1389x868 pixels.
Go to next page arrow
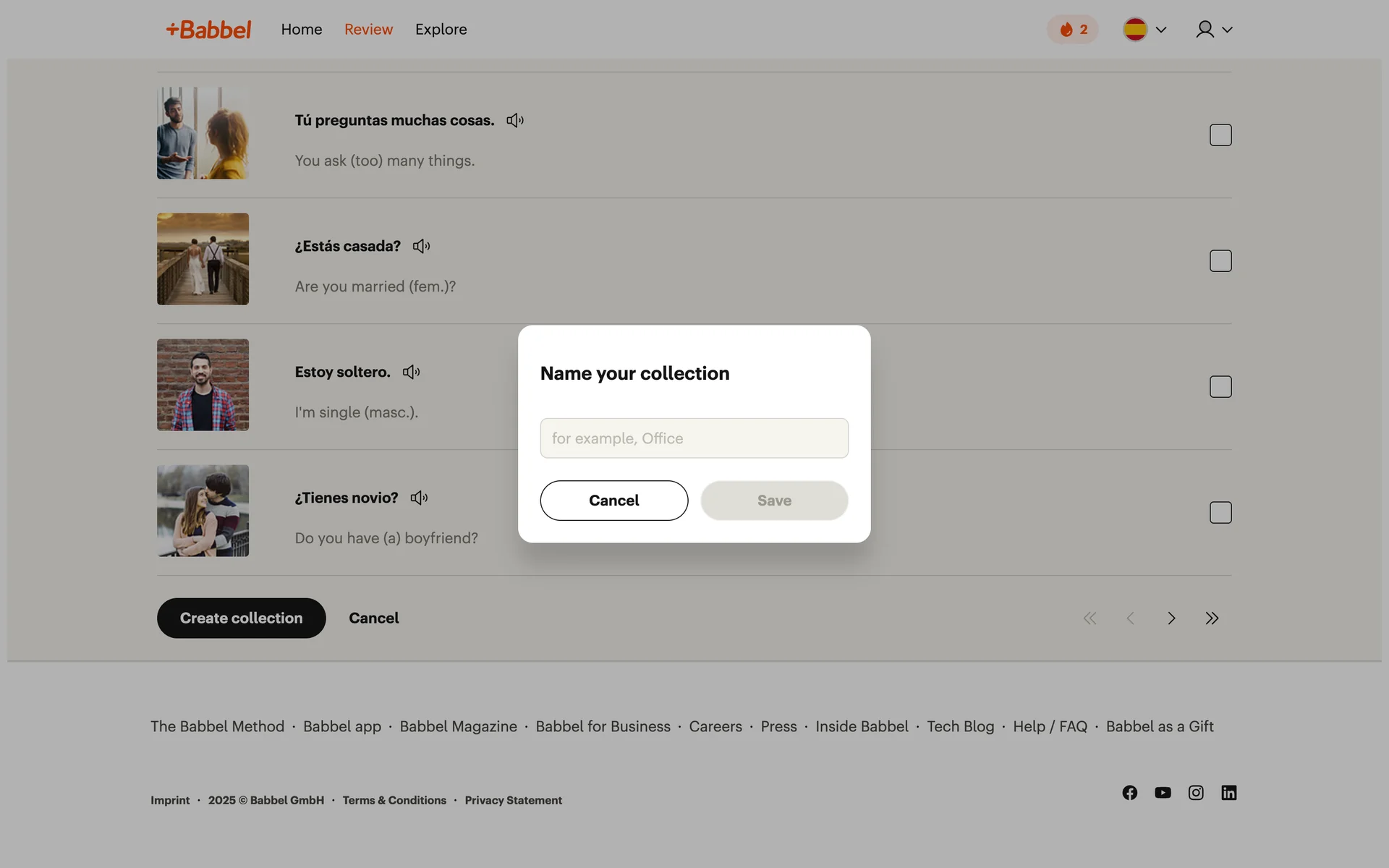1171,618
